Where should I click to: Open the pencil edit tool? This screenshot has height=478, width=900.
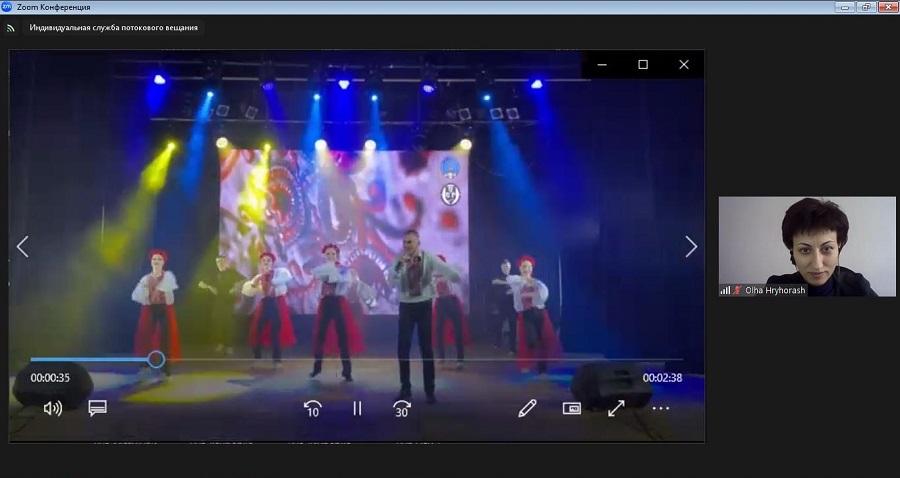tap(527, 408)
